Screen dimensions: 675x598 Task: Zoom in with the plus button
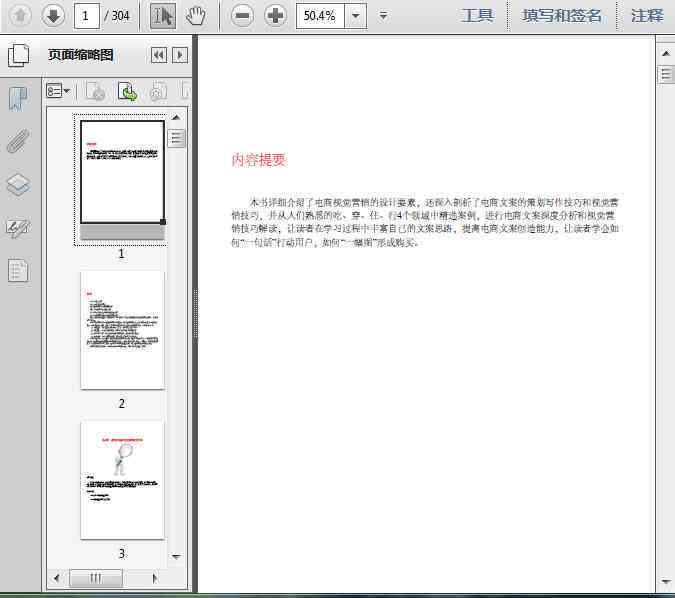275,16
